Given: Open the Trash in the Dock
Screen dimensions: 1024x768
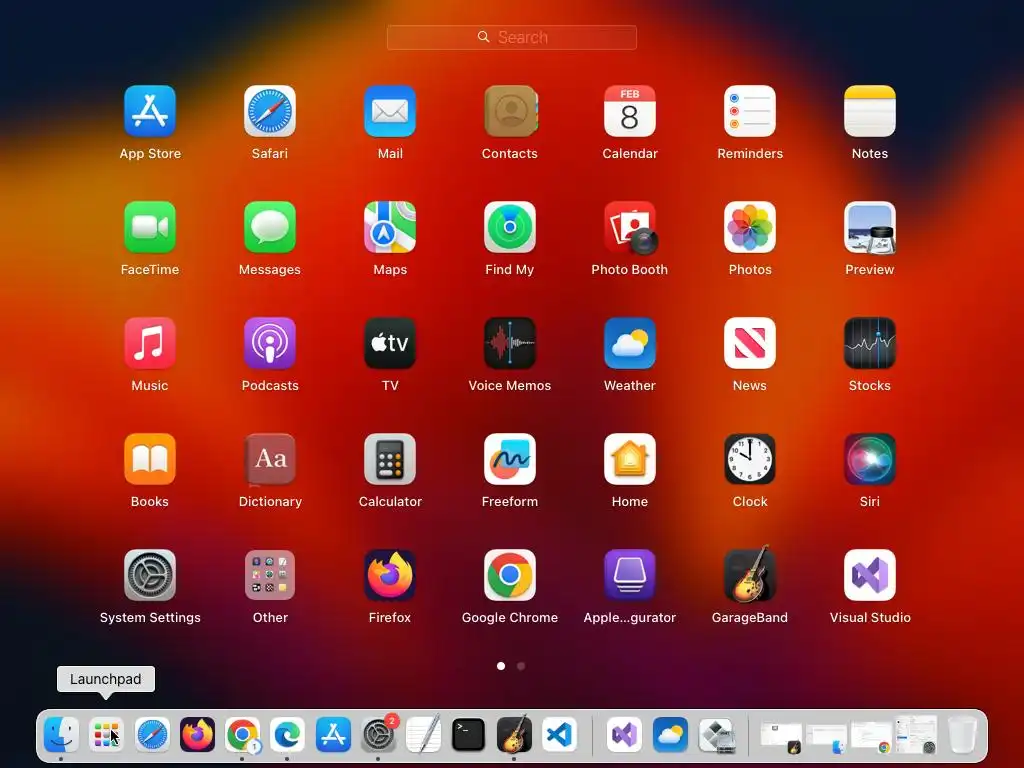Looking at the screenshot, I should pyautogui.click(x=962, y=734).
